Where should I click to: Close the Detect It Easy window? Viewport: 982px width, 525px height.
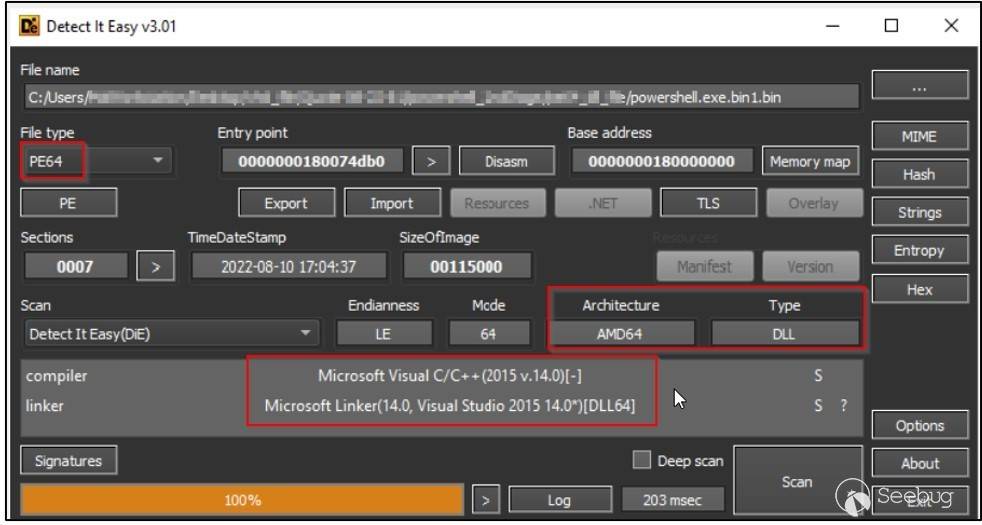click(x=951, y=26)
